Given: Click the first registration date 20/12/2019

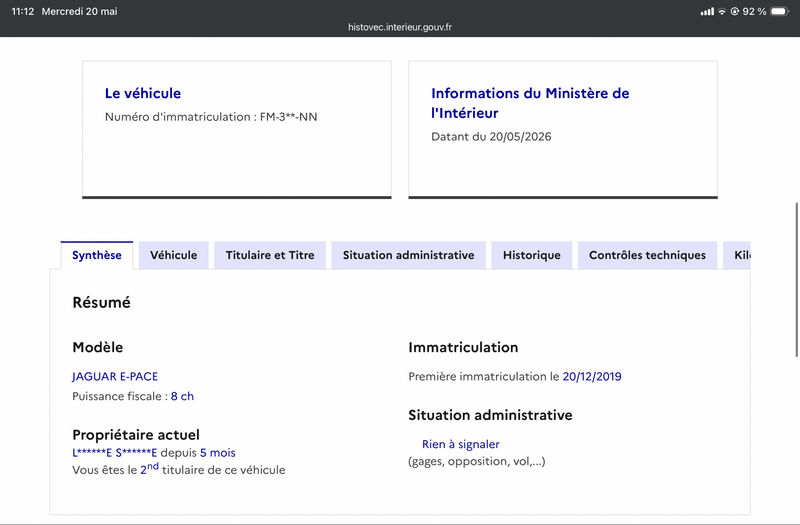Looking at the screenshot, I should pyautogui.click(x=592, y=377).
